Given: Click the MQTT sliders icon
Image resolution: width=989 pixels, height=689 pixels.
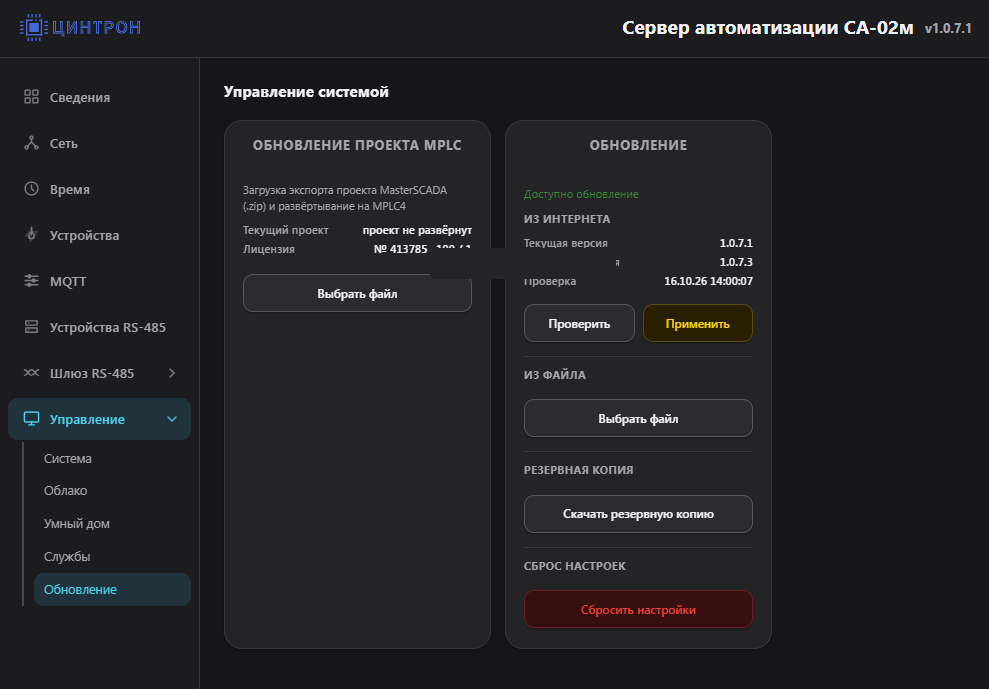Looking at the screenshot, I should tap(31, 281).
